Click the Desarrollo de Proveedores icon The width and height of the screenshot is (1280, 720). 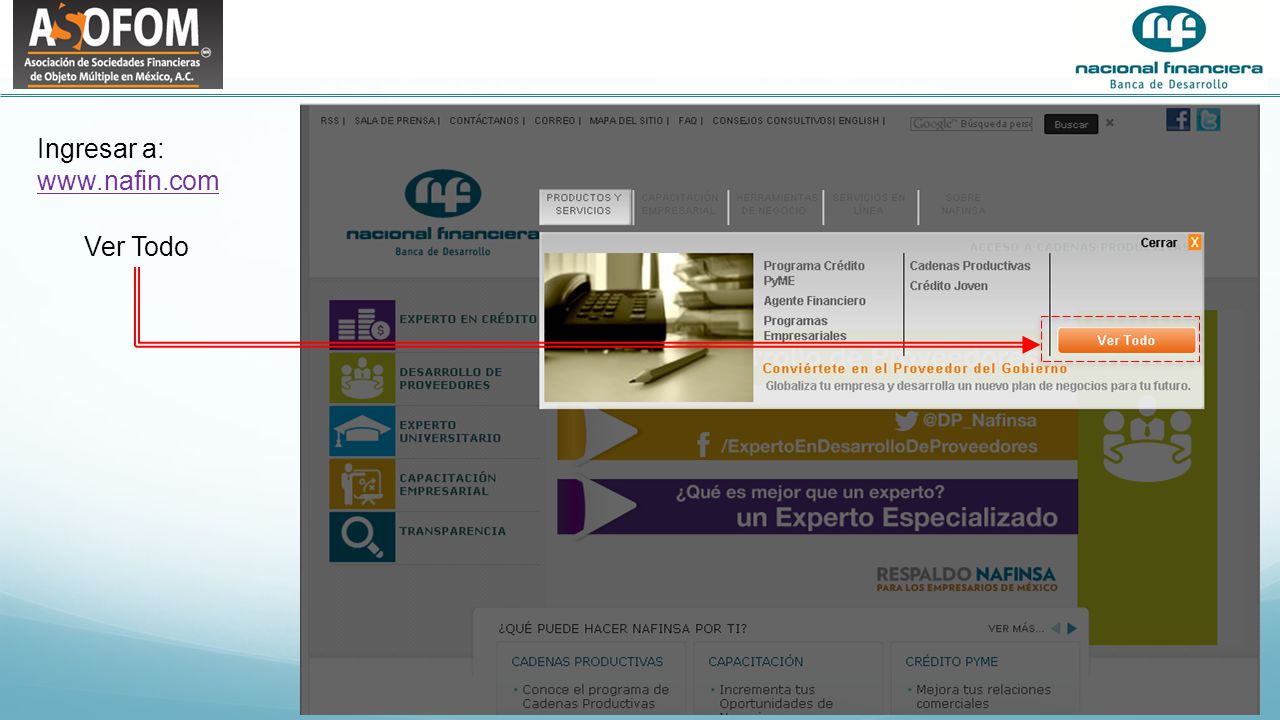click(362, 378)
